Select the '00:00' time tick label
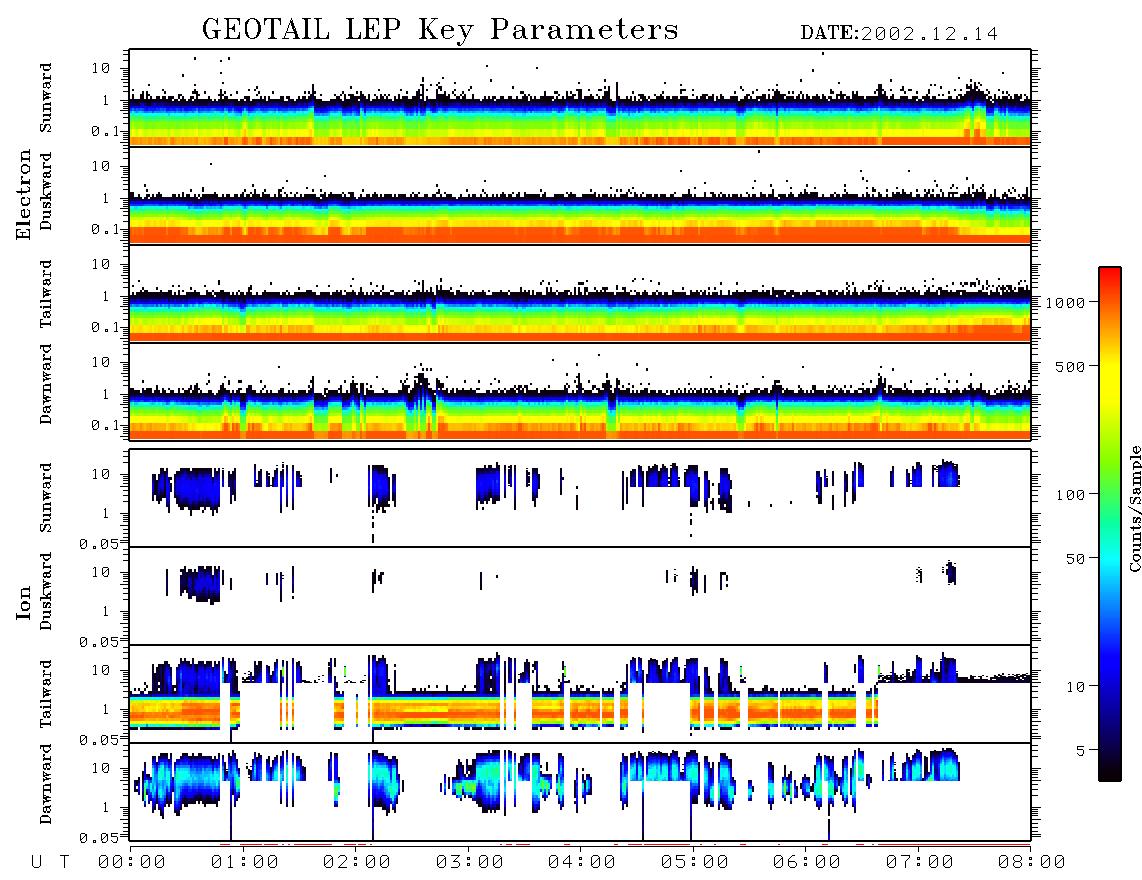Viewport: 1142px width, 880px height. [x=132, y=862]
